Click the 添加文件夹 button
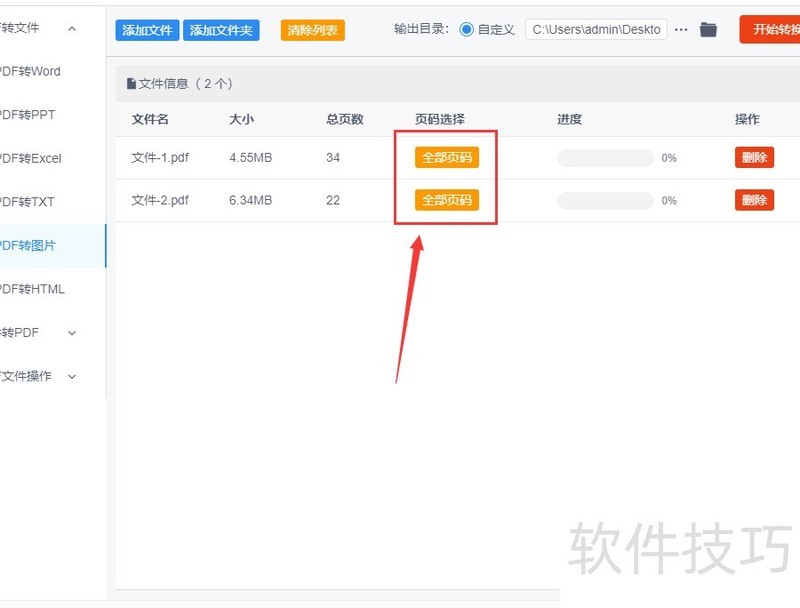 [x=220, y=29]
